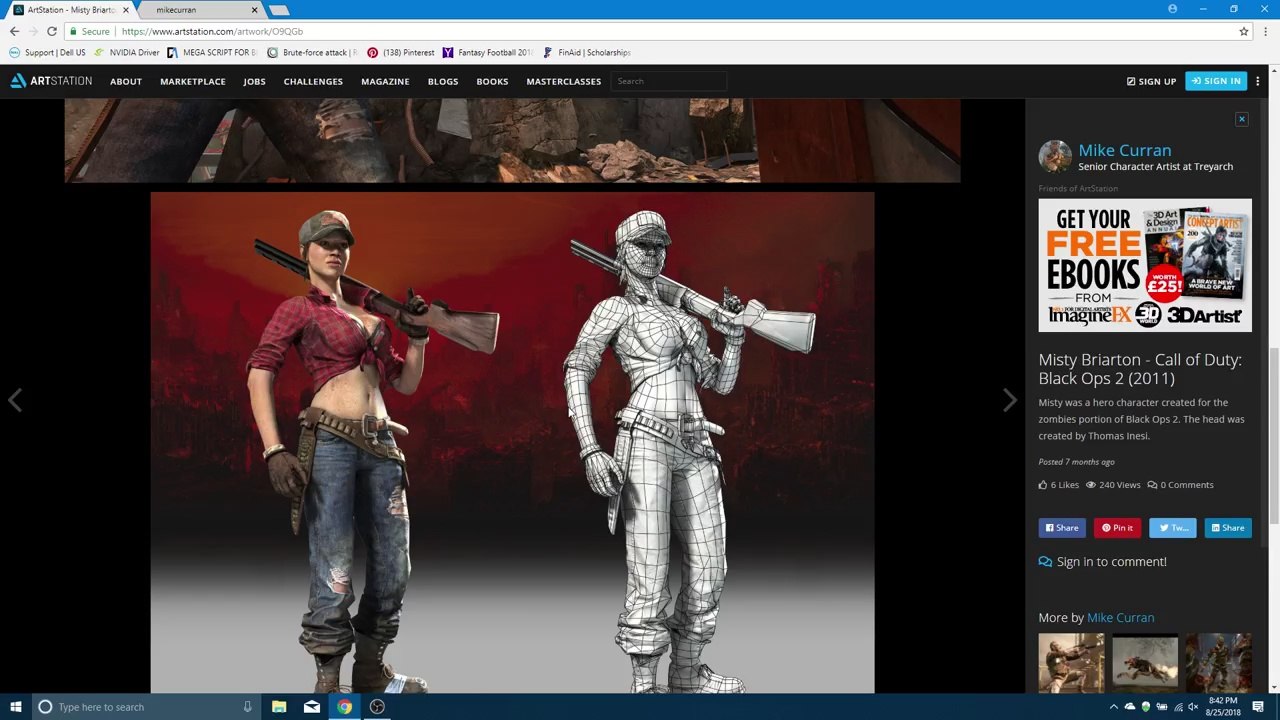
Task: Go to the Jobs section
Action: coord(254,81)
